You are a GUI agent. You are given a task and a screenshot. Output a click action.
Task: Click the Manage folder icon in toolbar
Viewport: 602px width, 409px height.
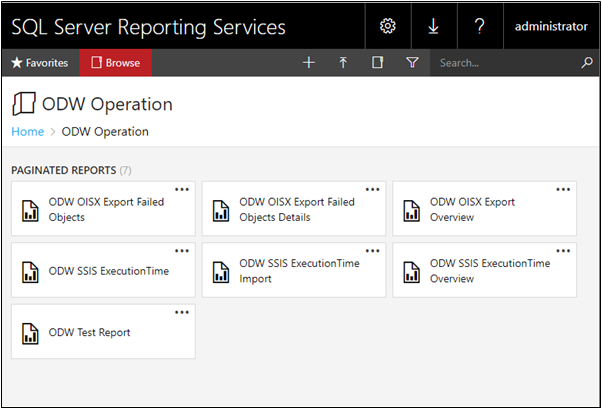(x=377, y=62)
